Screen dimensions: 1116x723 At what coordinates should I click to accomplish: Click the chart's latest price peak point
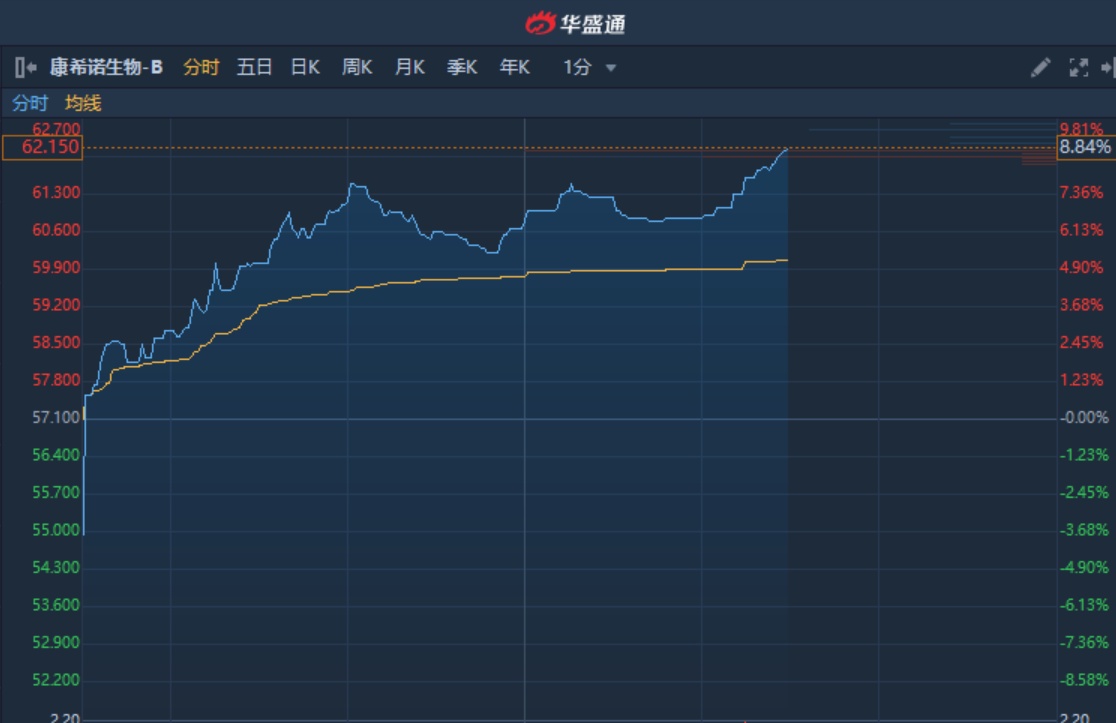pyautogui.click(x=787, y=149)
